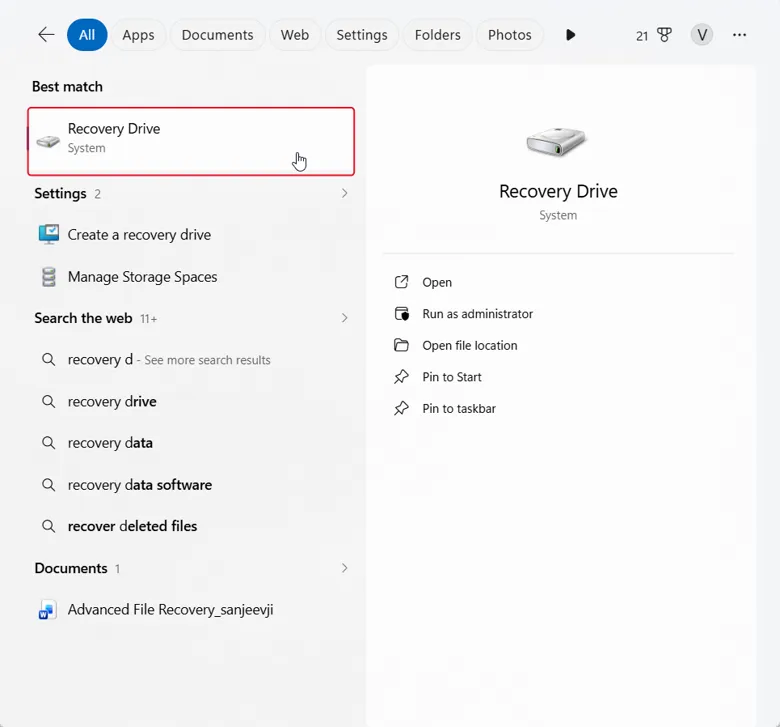780x727 pixels.
Task: Open the three-dot more options menu
Action: (739, 35)
